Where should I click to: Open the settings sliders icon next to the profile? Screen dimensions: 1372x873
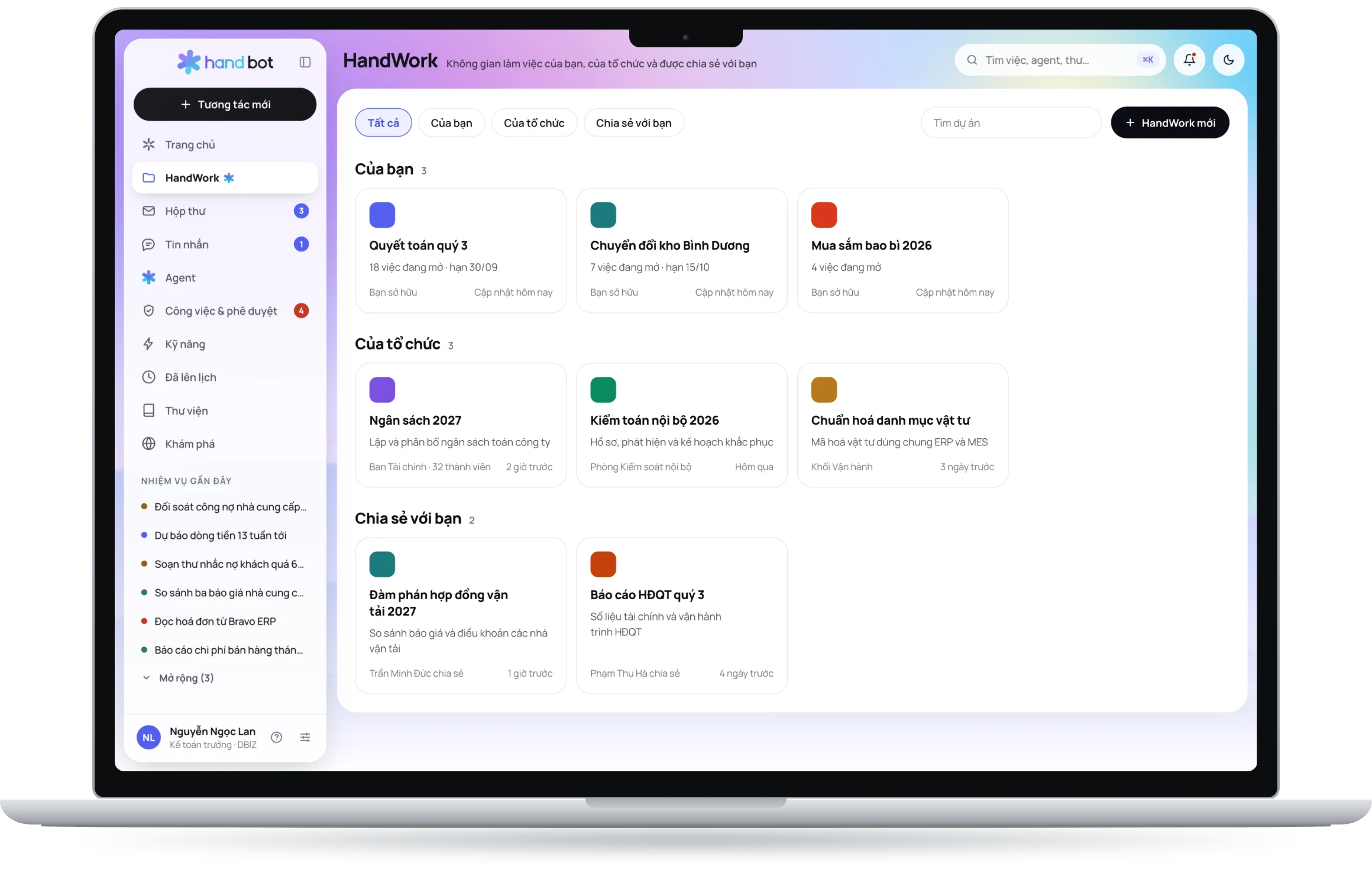[305, 737]
